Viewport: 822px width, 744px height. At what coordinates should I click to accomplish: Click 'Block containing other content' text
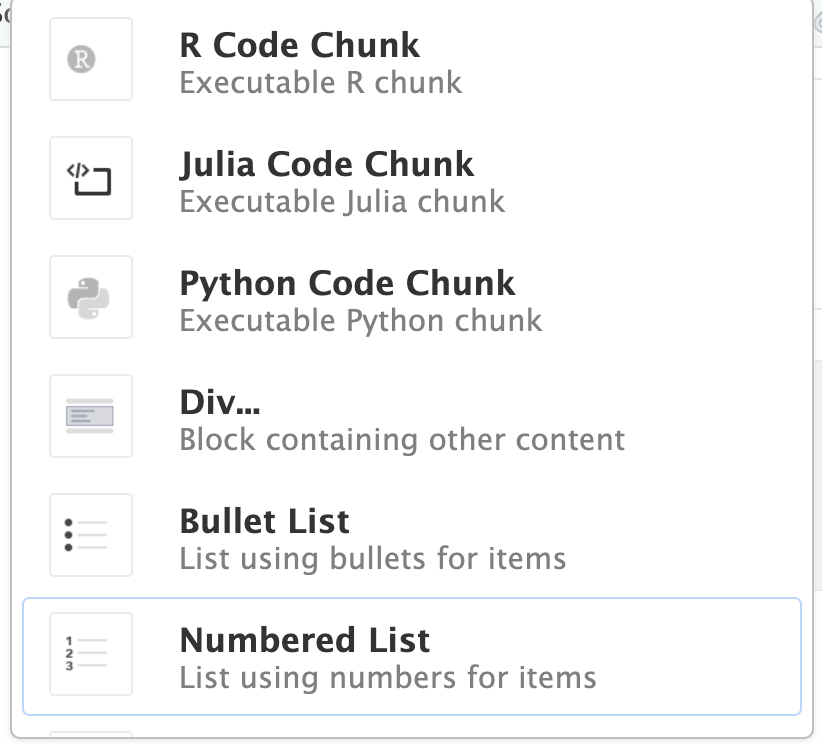[401, 439]
